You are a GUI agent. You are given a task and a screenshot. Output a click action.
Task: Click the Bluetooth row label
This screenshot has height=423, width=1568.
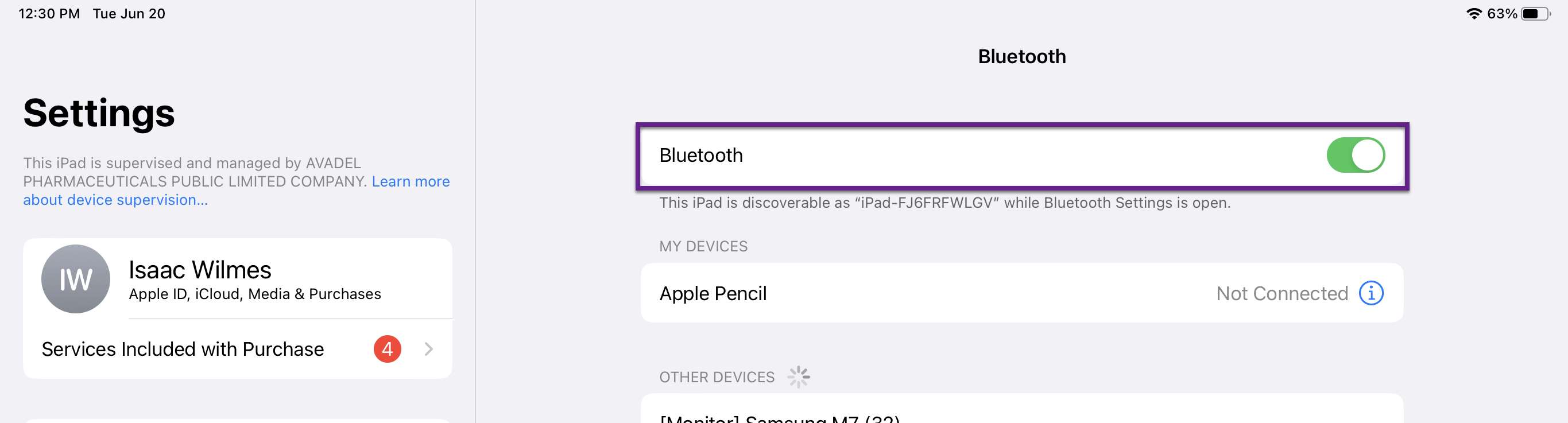pyautogui.click(x=700, y=155)
